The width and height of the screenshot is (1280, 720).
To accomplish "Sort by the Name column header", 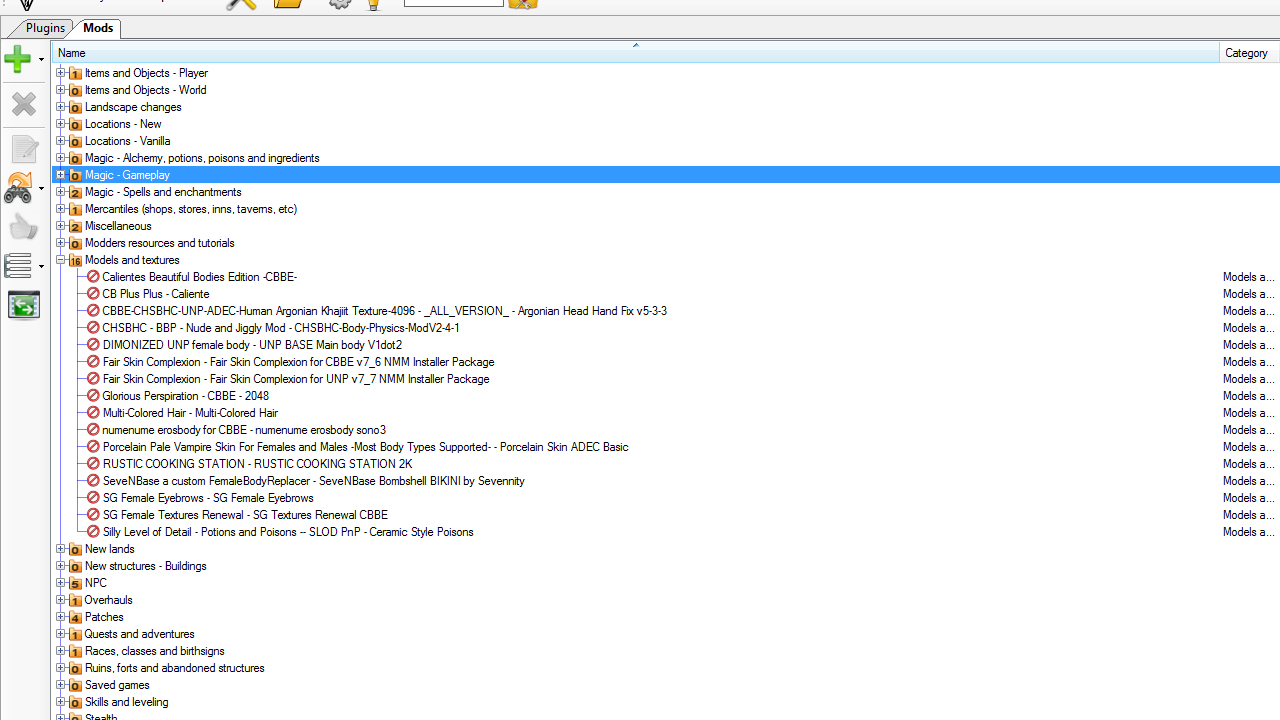I will (635, 53).
